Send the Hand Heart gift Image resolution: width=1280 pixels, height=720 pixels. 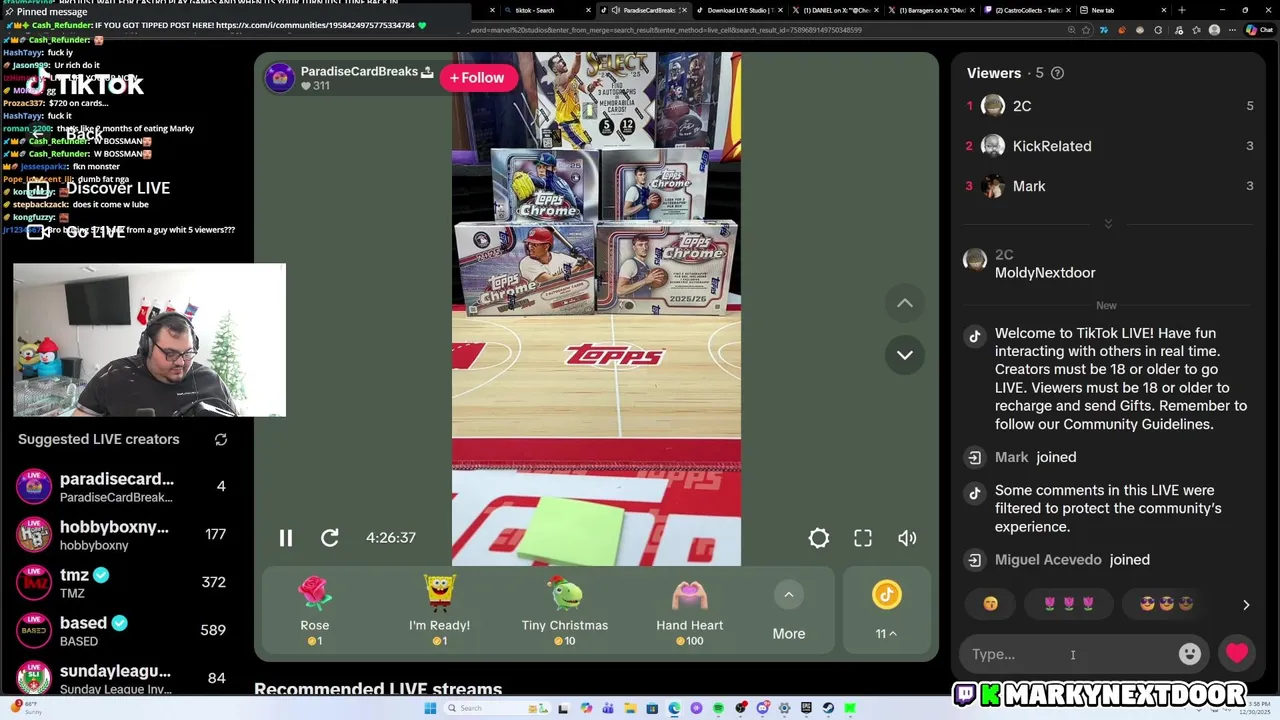pos(690,610)
